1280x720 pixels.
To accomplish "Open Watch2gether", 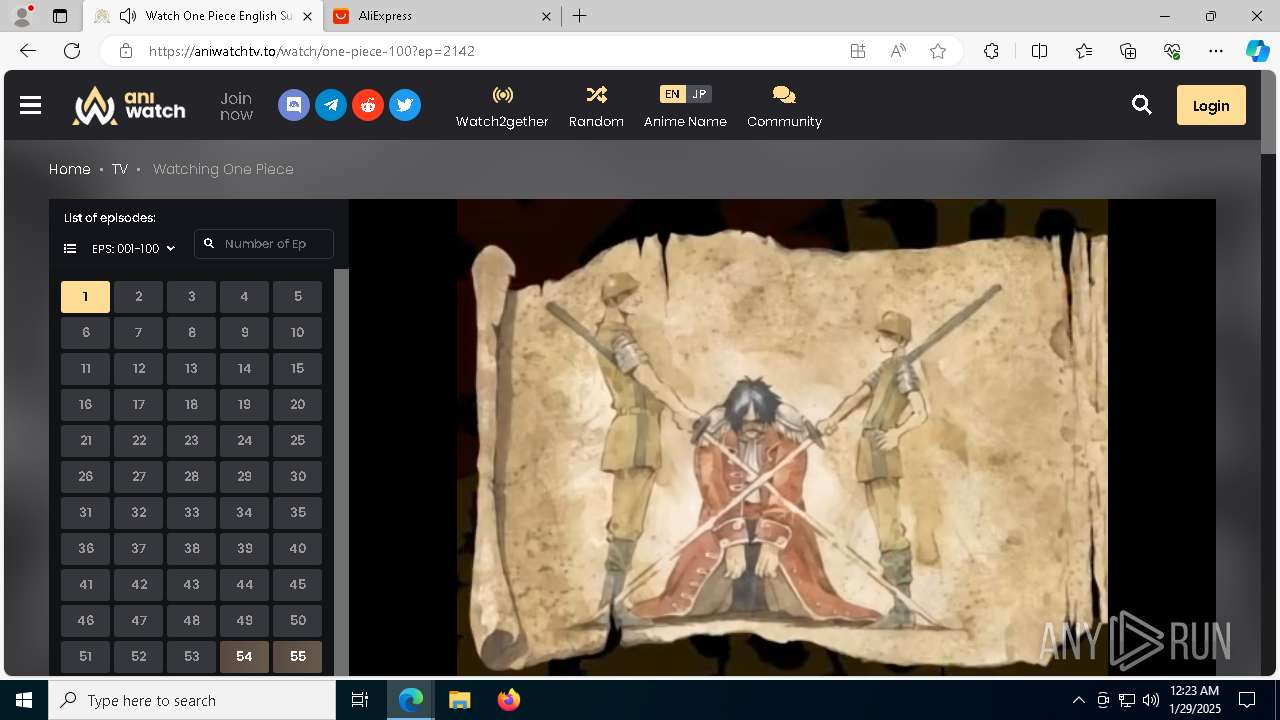I will coord(502,106).
